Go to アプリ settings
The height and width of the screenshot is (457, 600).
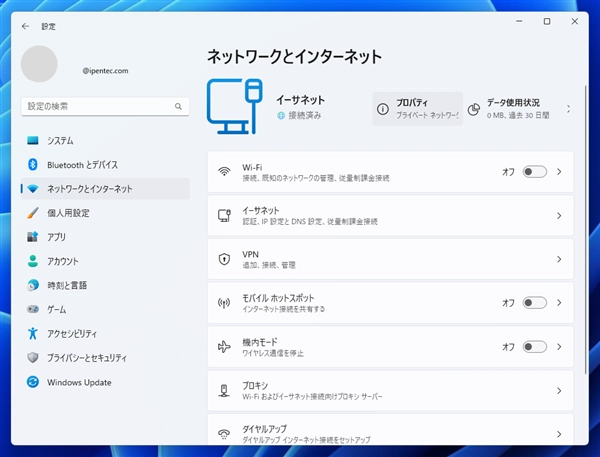pos(105,237)
